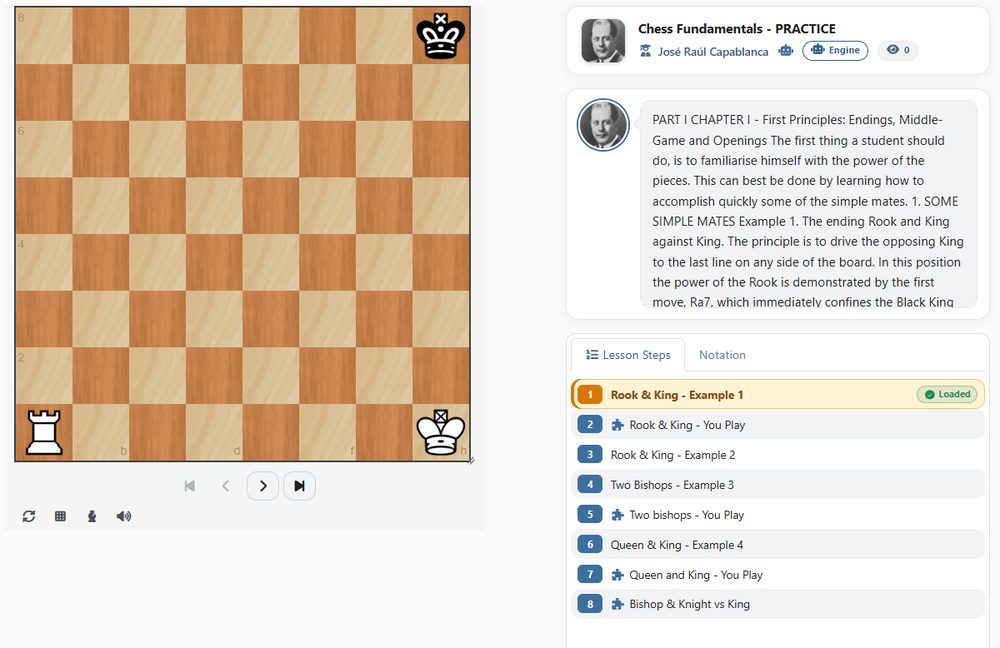
Task: Click the chess piece style icon
Action: (x=92, y=516)
